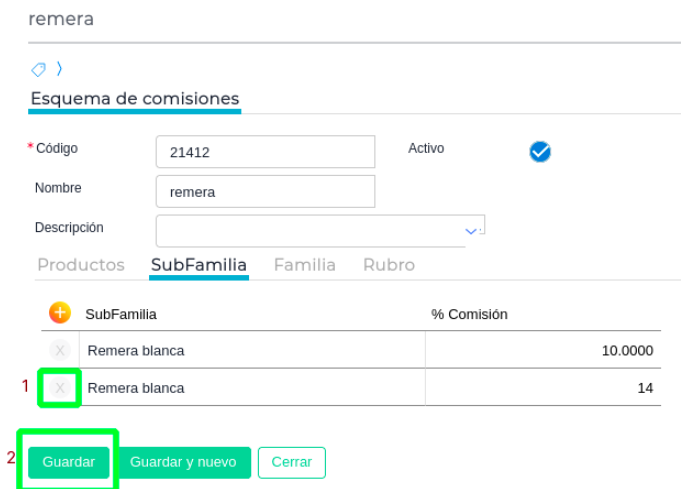Viewport: 681px width, 489px height.
Task: Switch to the Productos tab
Action: (x=81, y=265)
